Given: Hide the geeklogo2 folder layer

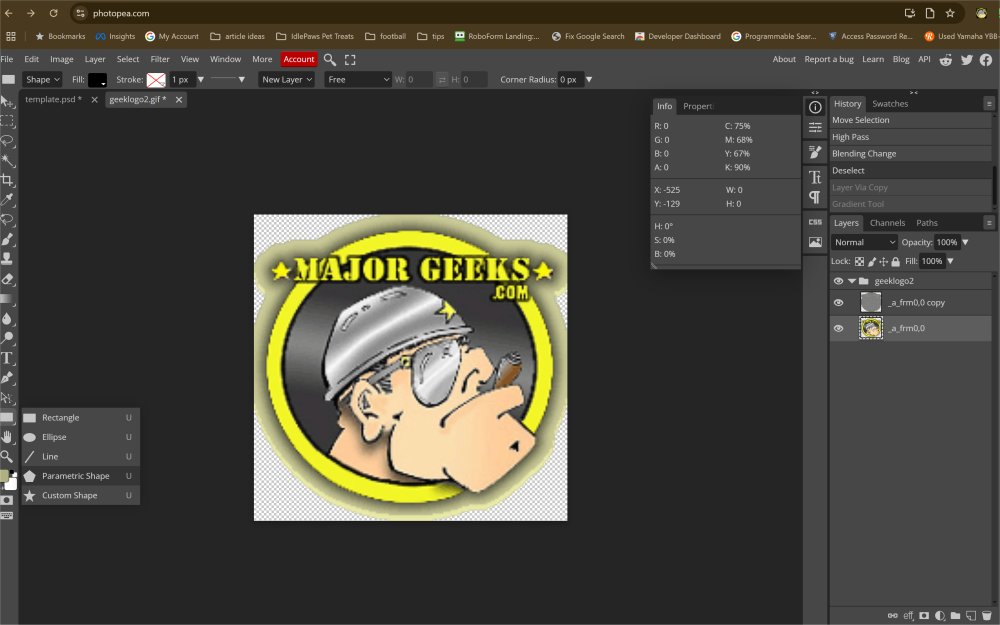Looking at the screenshot, I should pyautogui.click(x=839, y=281).
